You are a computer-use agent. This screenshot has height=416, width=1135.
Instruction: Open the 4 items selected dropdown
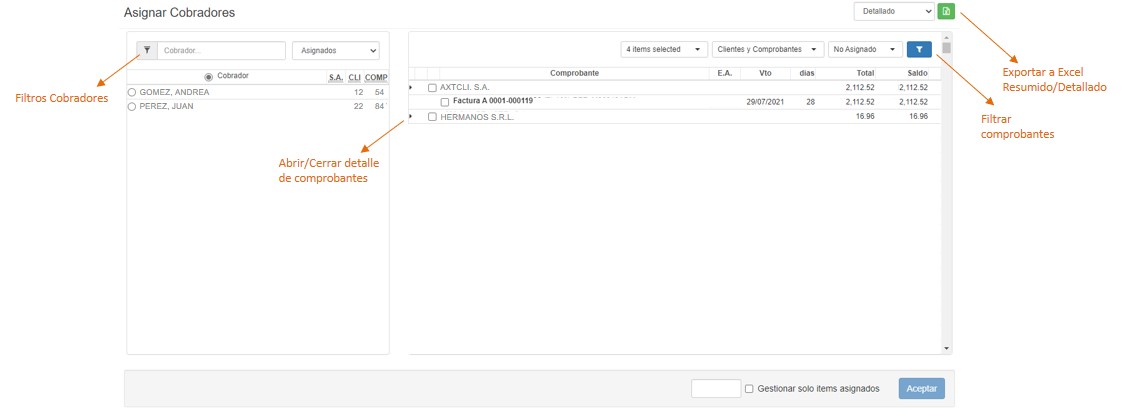pos(664,49)
